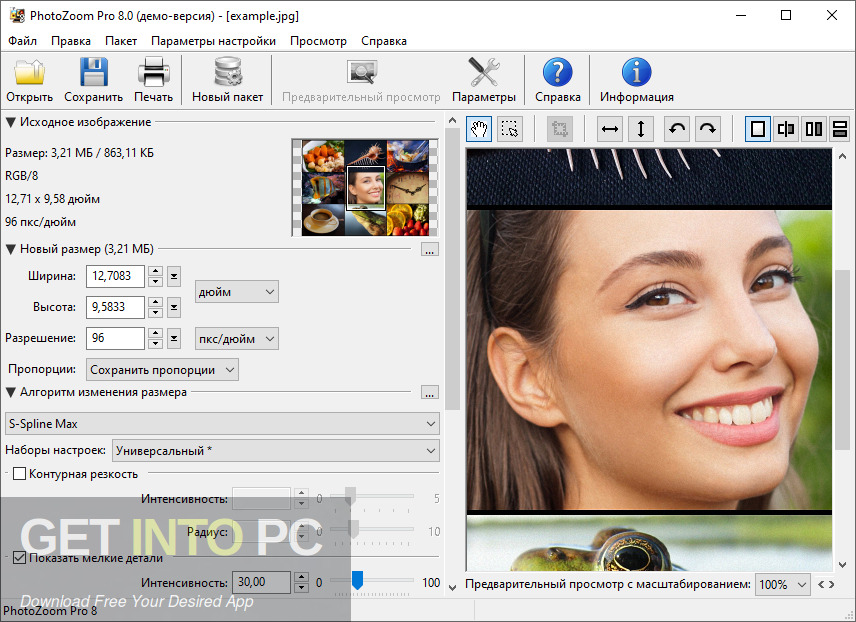Click the Контурная резкость Интенсивность slider
Screen dimensions: 856x622
click(x=350, y=496)
